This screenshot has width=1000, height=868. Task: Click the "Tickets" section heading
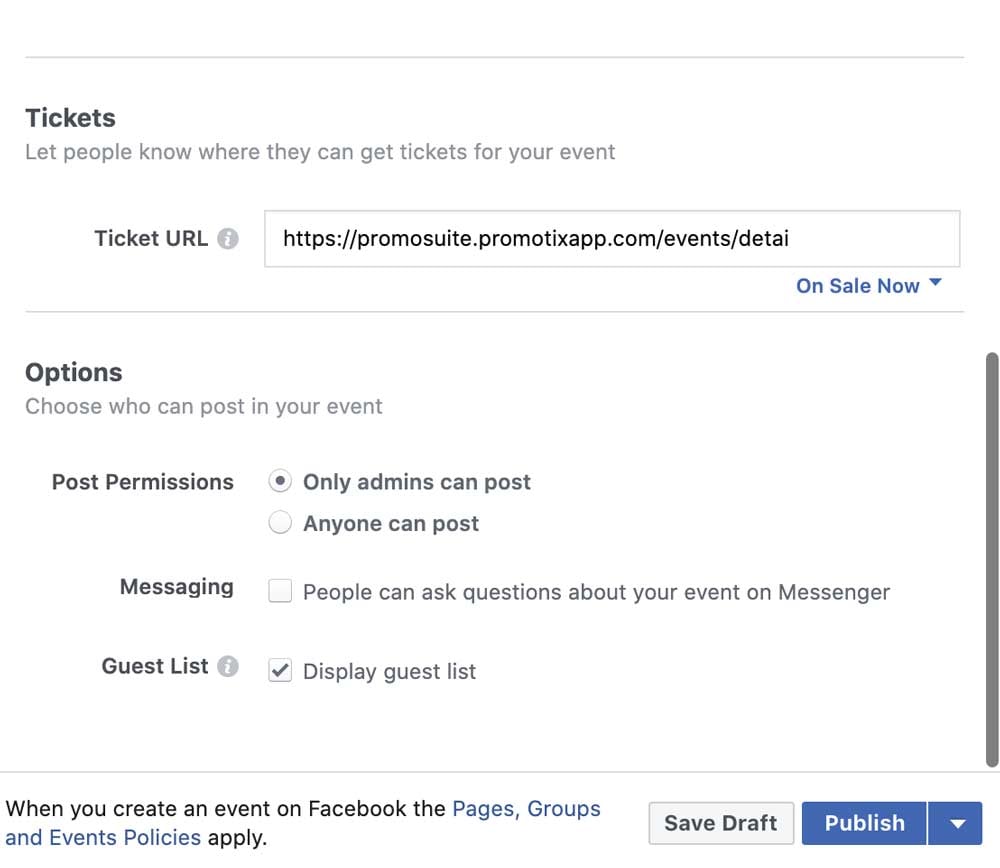tap(70, 117)
